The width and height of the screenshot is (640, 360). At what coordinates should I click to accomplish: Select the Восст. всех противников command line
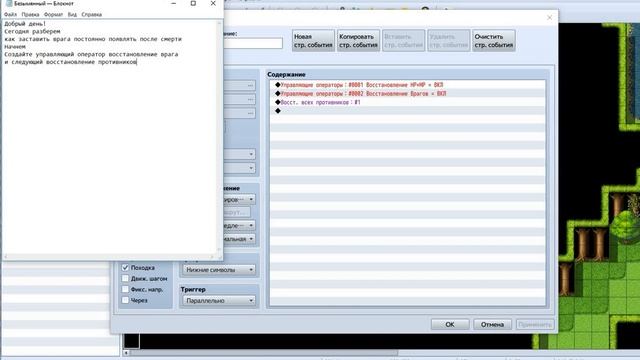(407, 102)
